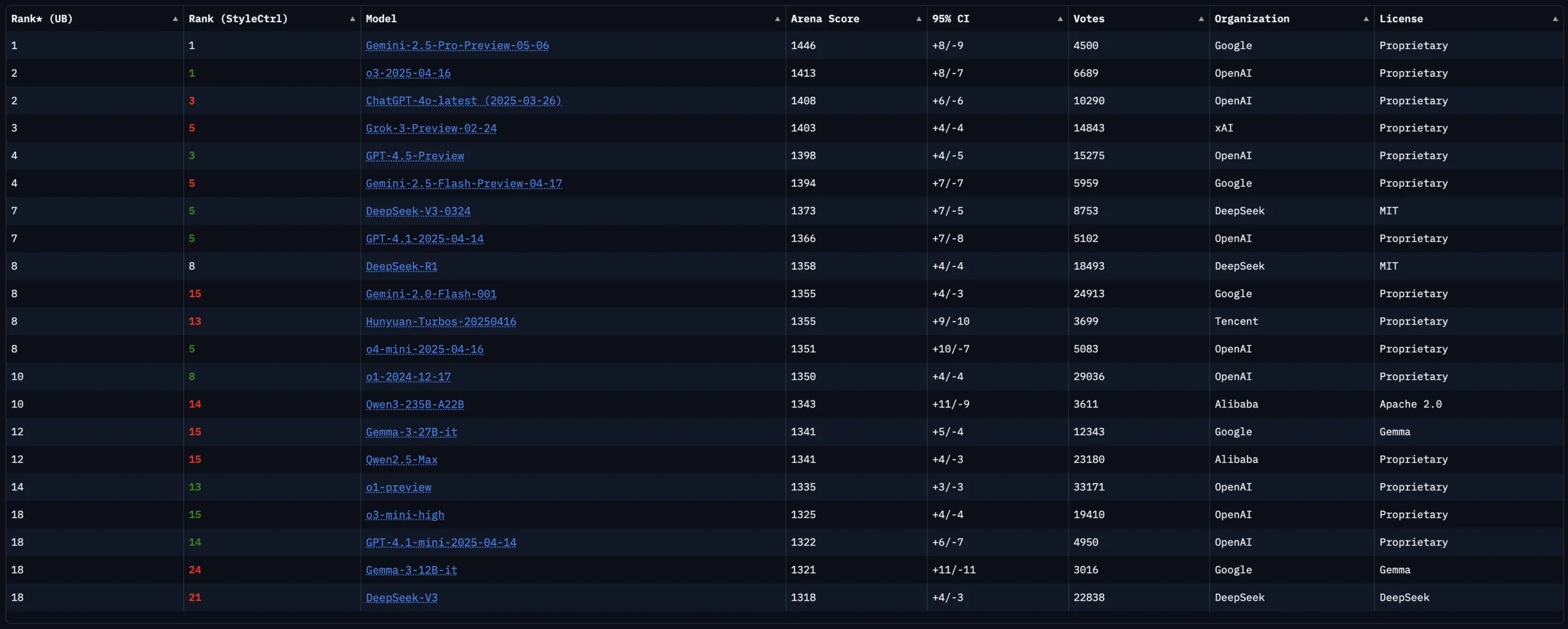Sort by Model column arrow

(x=777, y=19)
